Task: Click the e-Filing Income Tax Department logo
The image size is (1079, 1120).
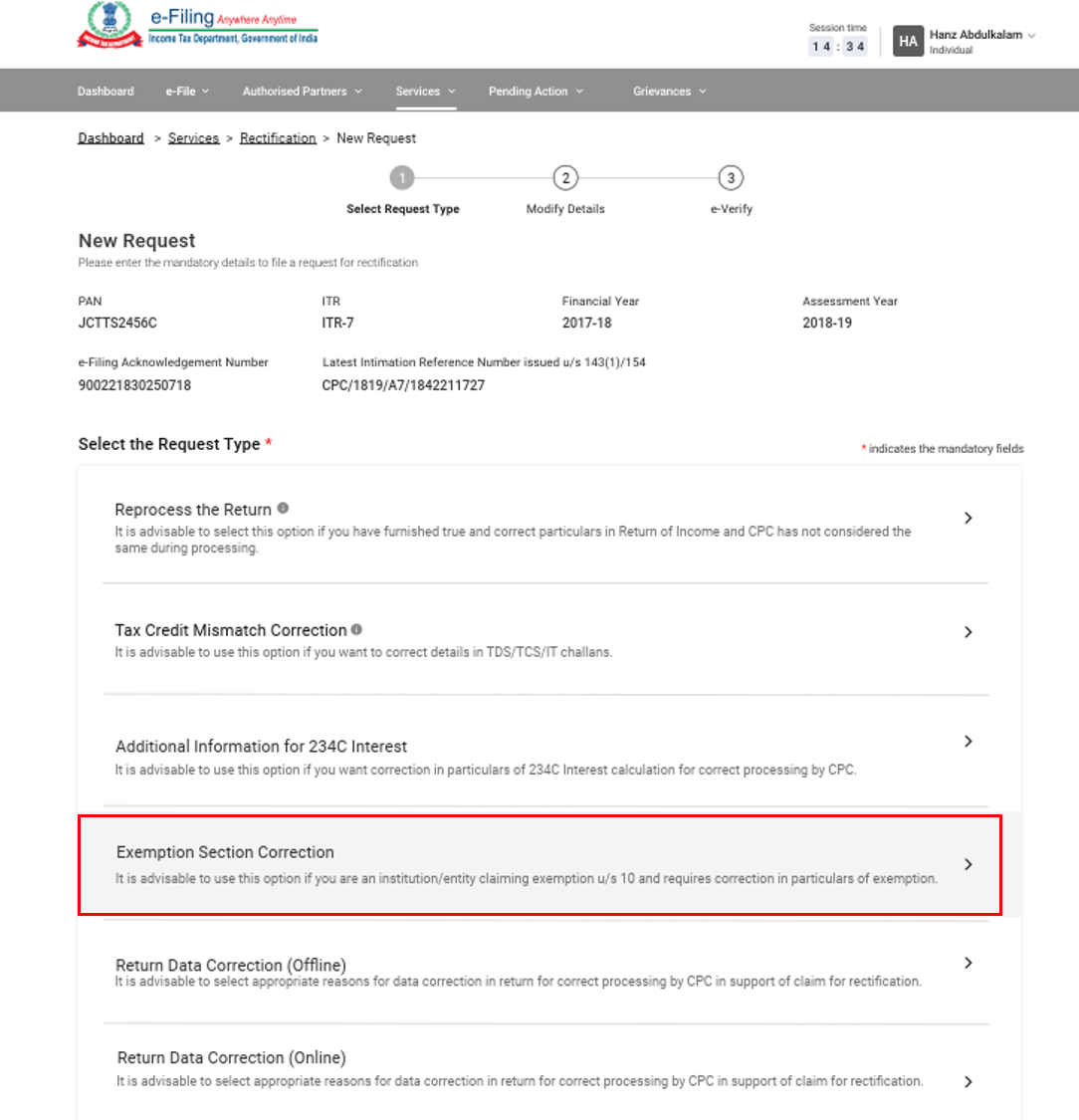Action: tap(197, 27)
